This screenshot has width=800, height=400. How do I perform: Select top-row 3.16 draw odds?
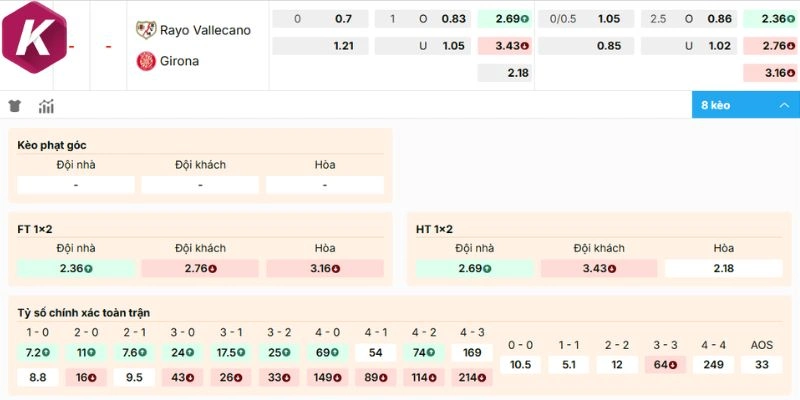coord(770,73)
